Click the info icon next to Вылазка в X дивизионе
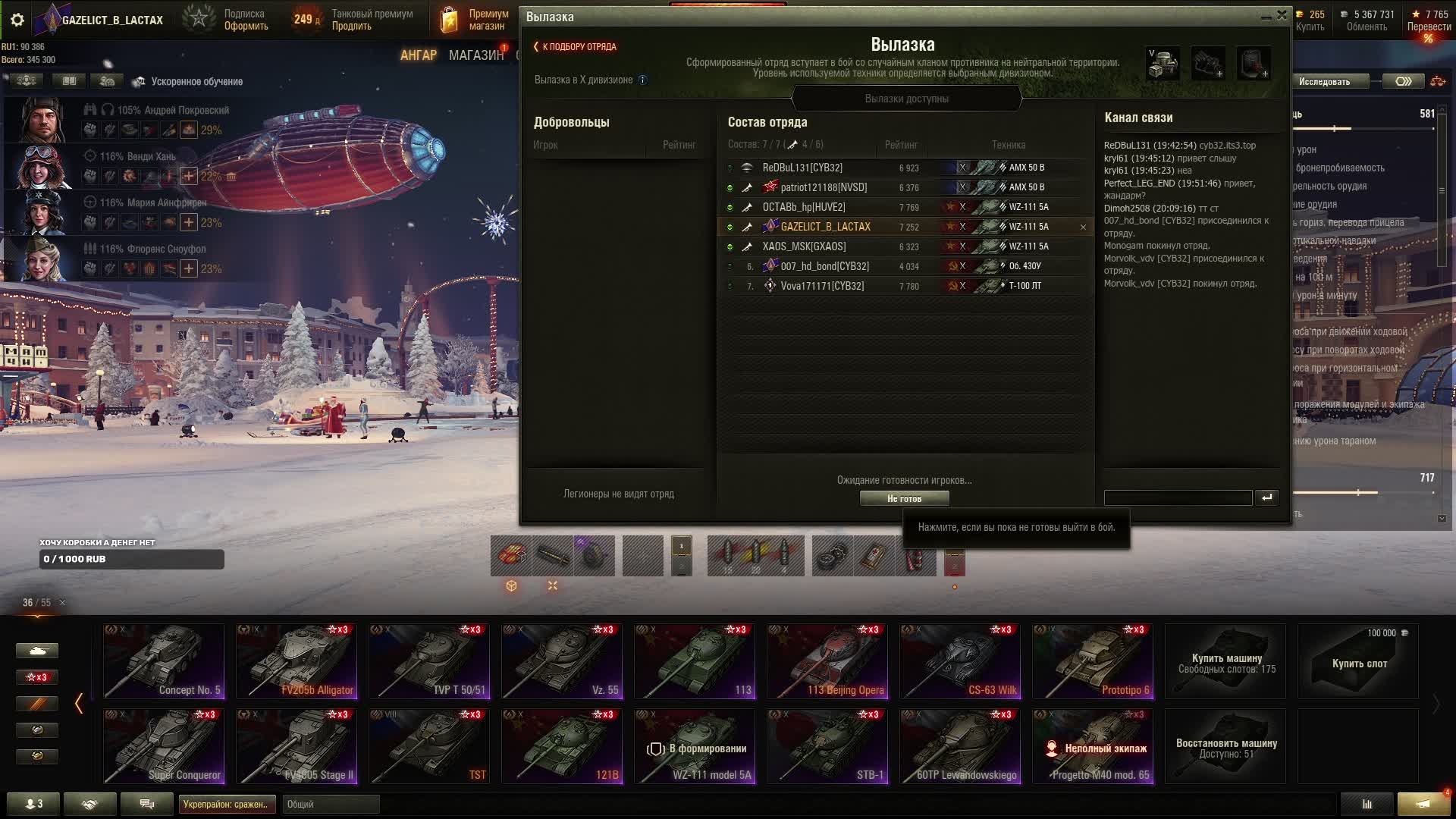 click(x=642, y=80)
